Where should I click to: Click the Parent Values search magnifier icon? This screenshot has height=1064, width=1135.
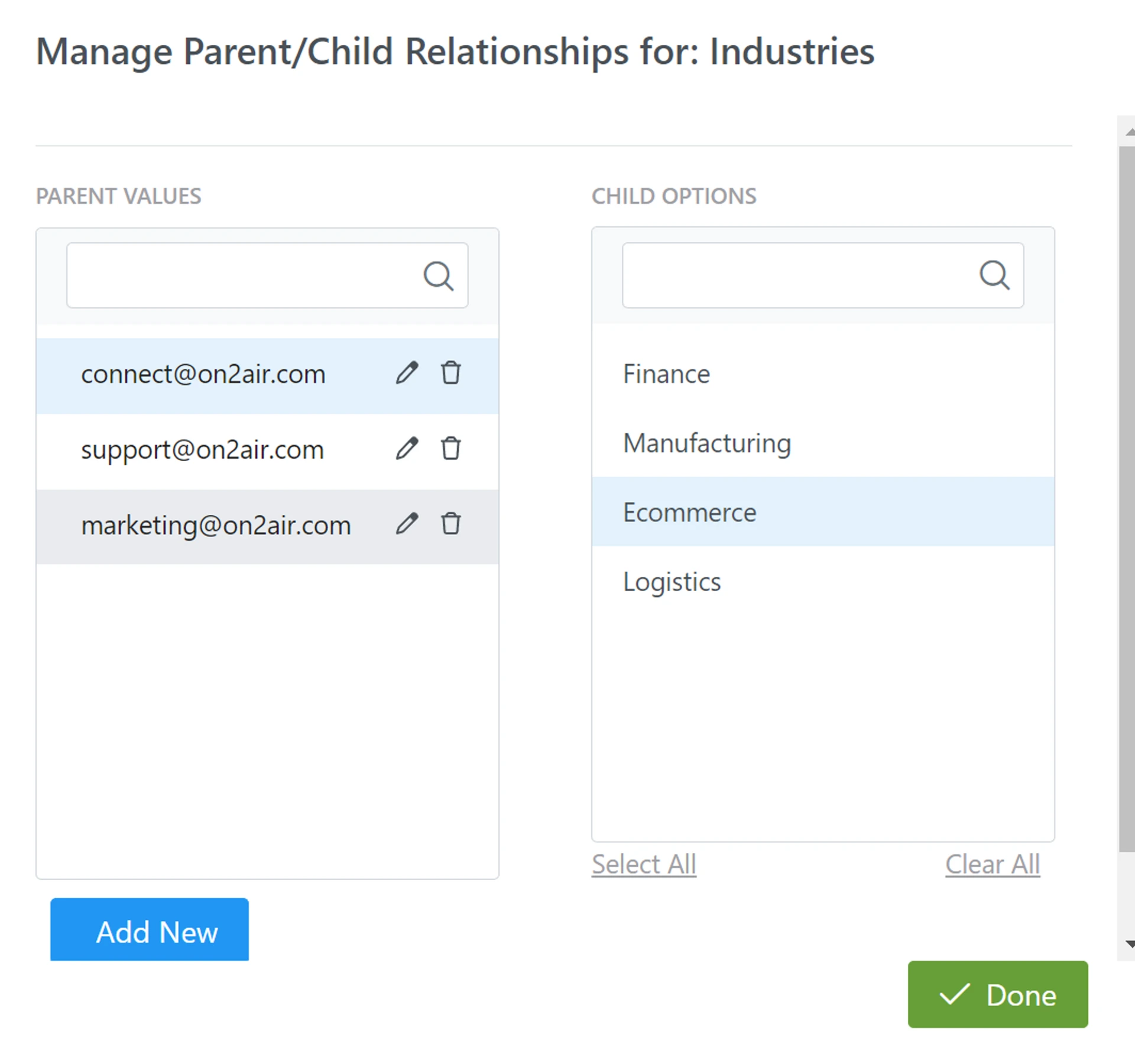click(x=438, y=276)
